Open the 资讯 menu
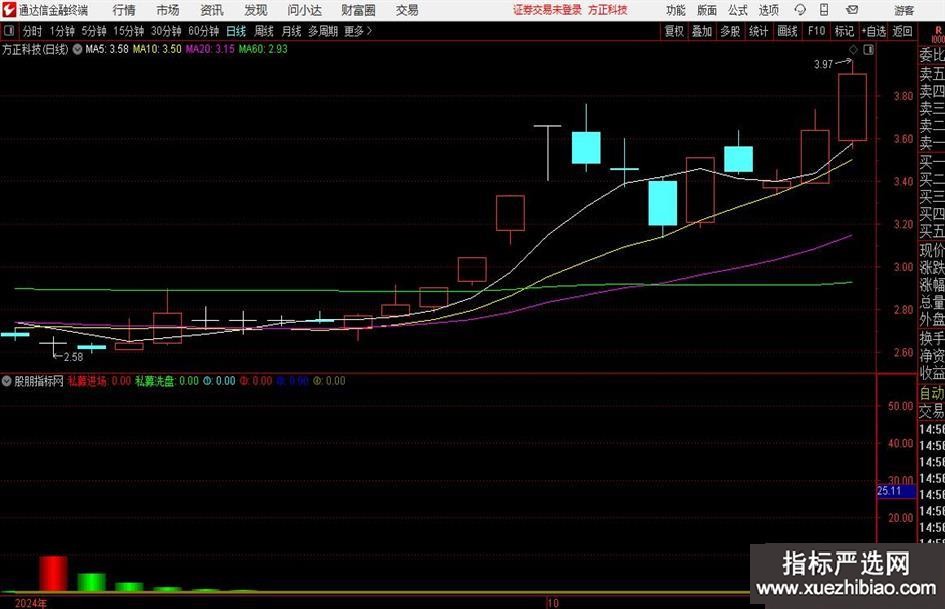The width and height of the screenshot is (945, 609). [x=212, y=10]
